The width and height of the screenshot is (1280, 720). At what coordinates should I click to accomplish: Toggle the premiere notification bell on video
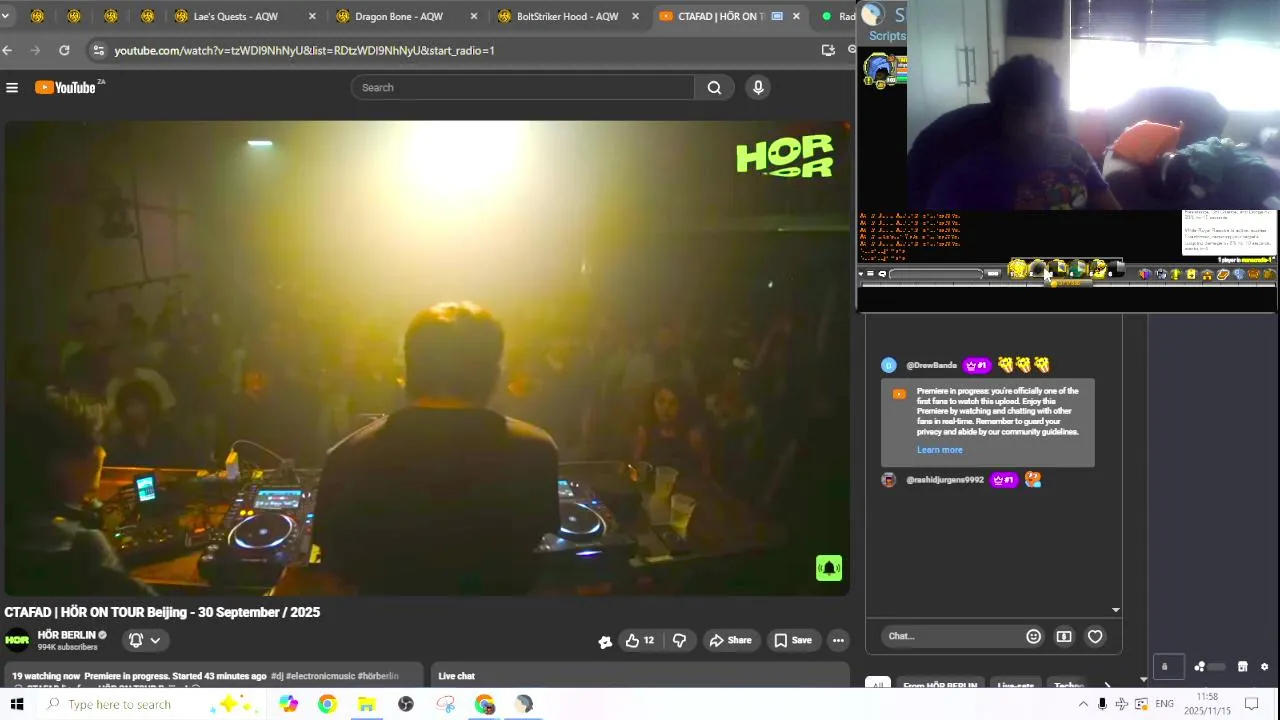pyautogui.click(x=829, y=568)
